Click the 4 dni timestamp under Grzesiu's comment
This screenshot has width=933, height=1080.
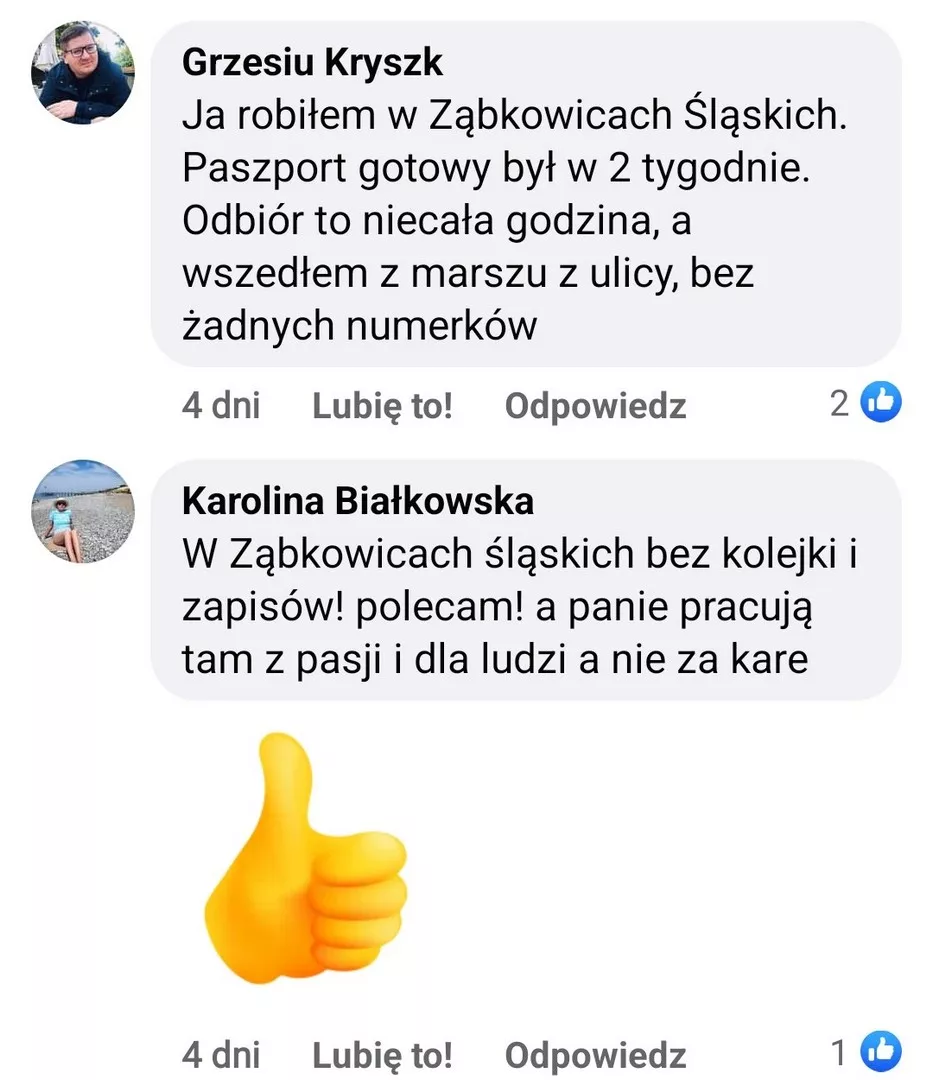[x=221, y=405]
